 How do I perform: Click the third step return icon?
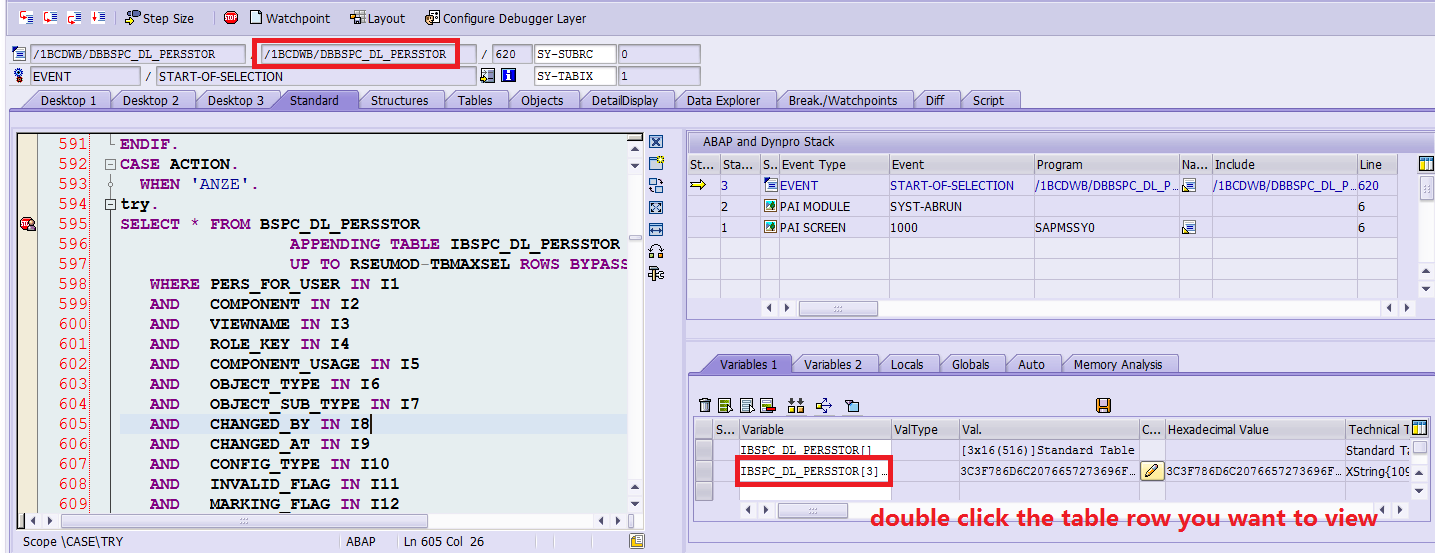point(74,18)
